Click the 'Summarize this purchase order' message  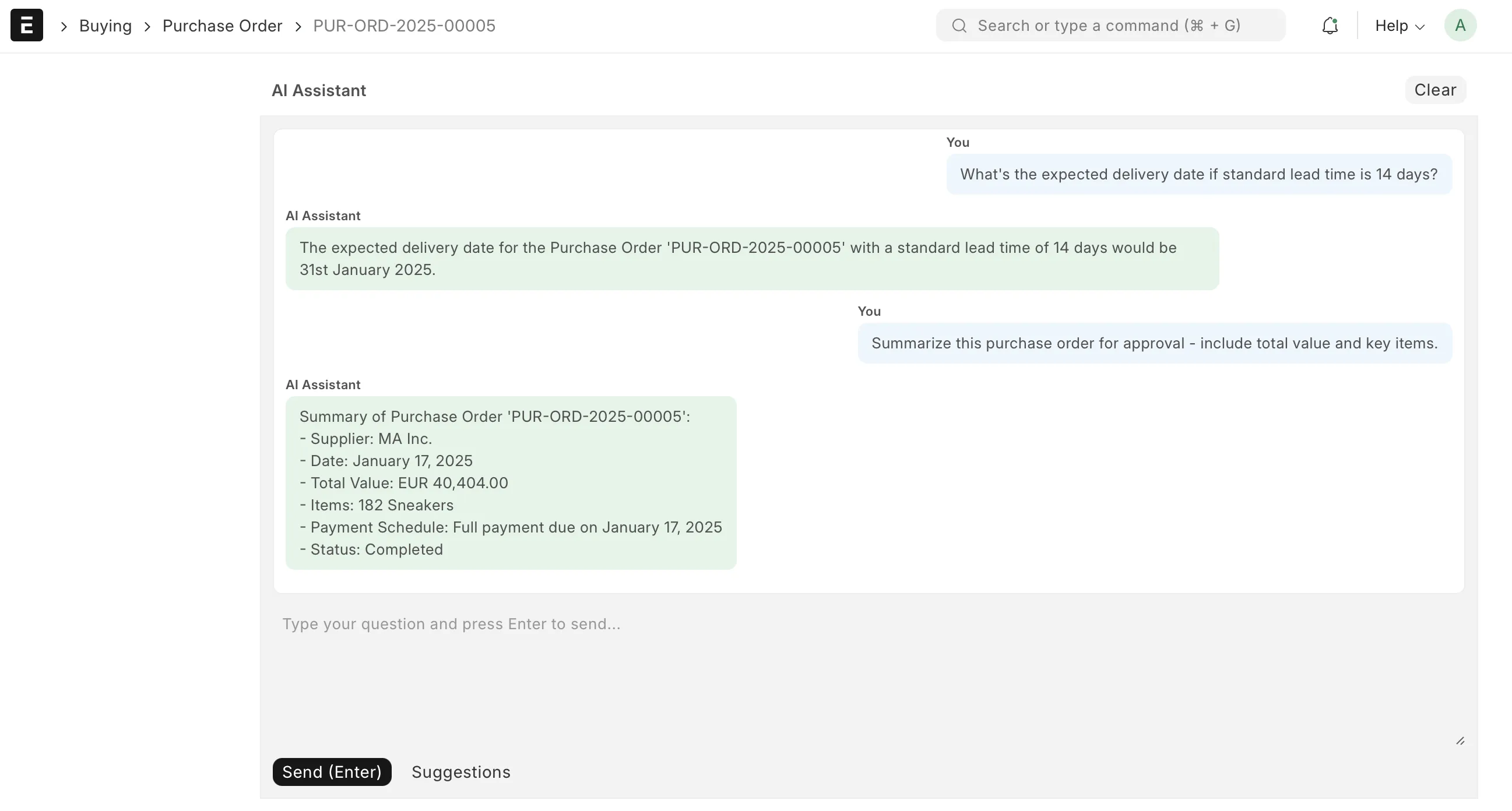tap(1154, 343)
